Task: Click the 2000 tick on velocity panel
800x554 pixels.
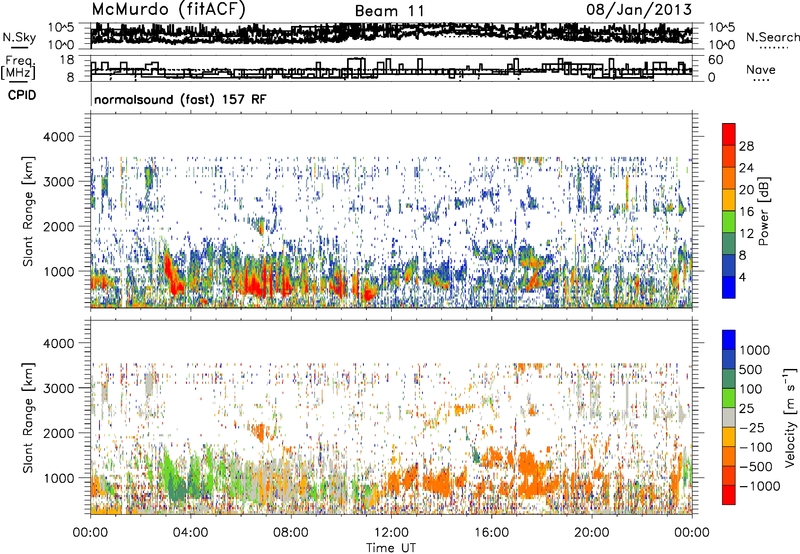Action: click(60, 433)
